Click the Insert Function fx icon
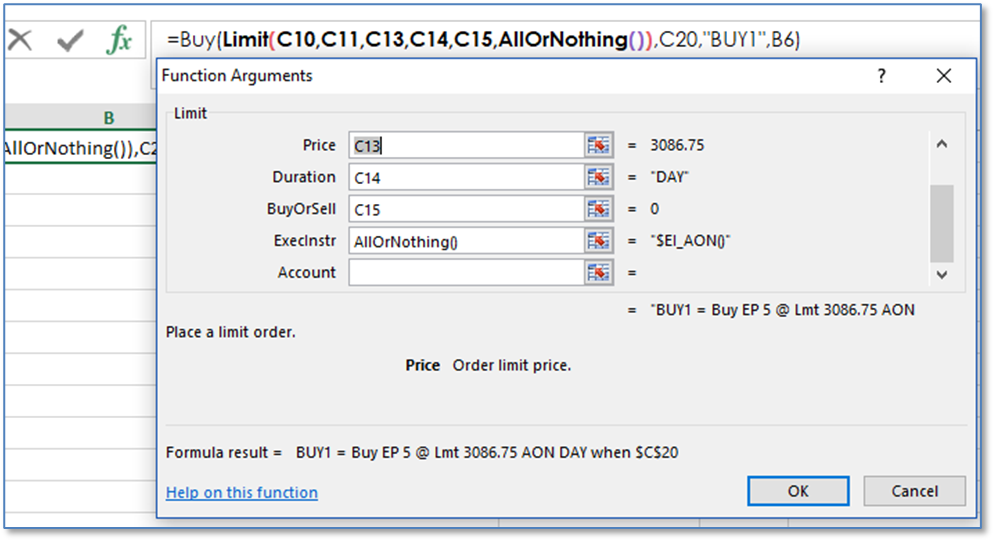This screenshot has height=541, width=995. coord(119,41)
